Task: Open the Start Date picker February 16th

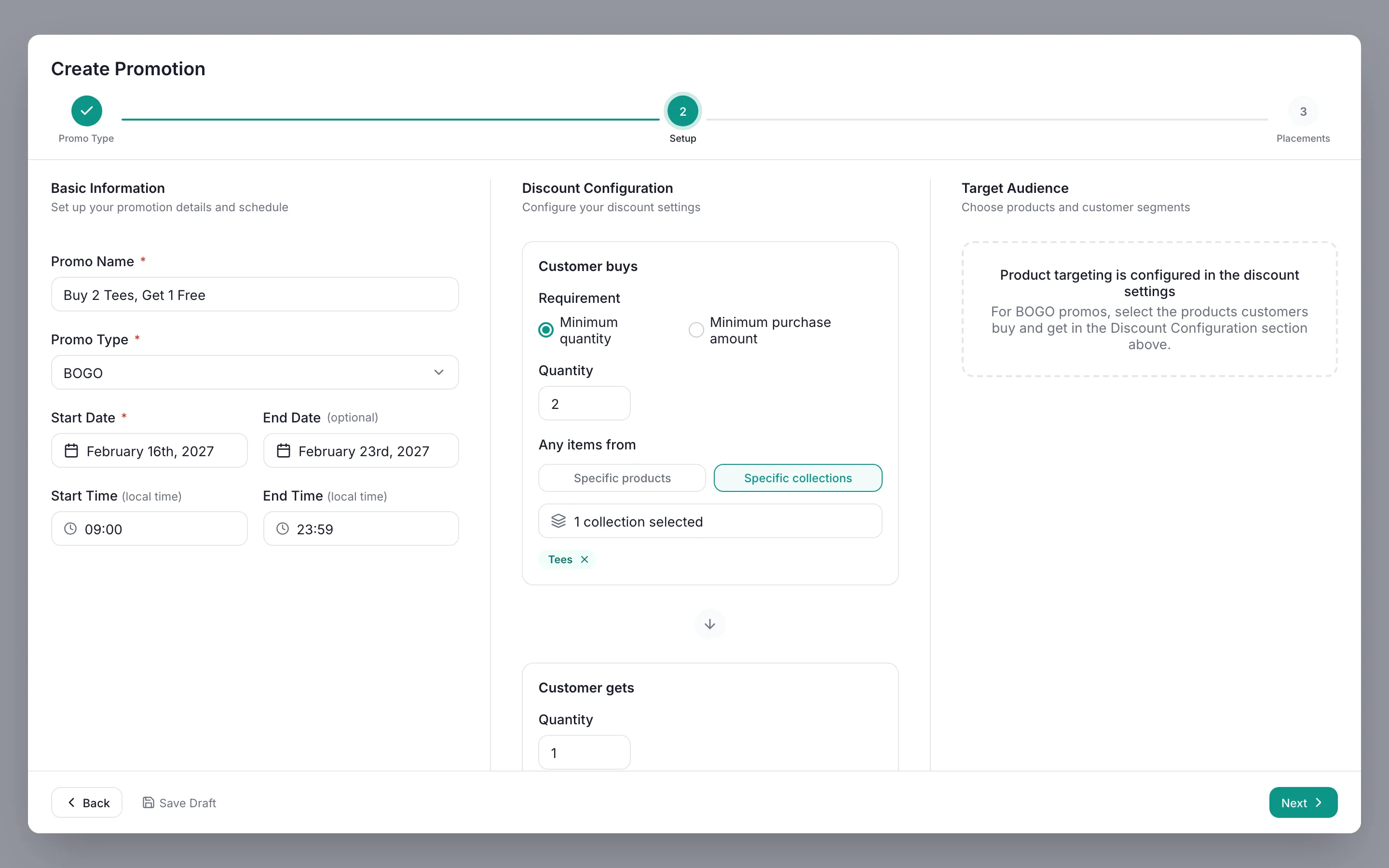Action: (x=149, y=451)
